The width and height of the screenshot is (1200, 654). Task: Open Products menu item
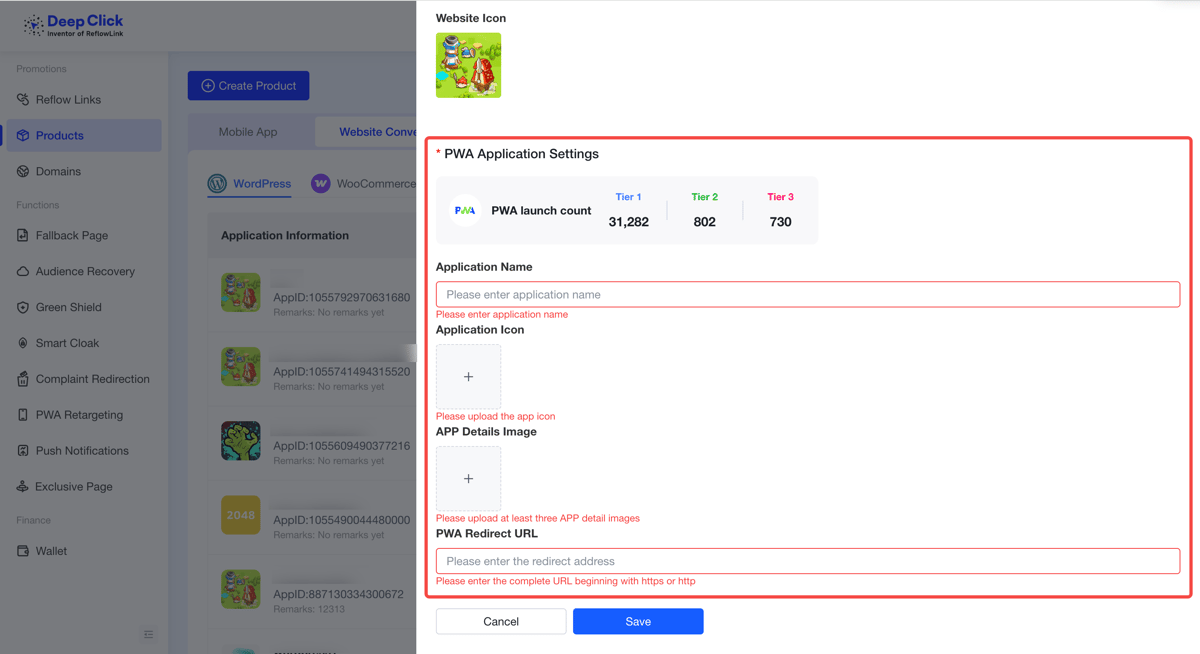pyautogui.click(x=83, y=136)
